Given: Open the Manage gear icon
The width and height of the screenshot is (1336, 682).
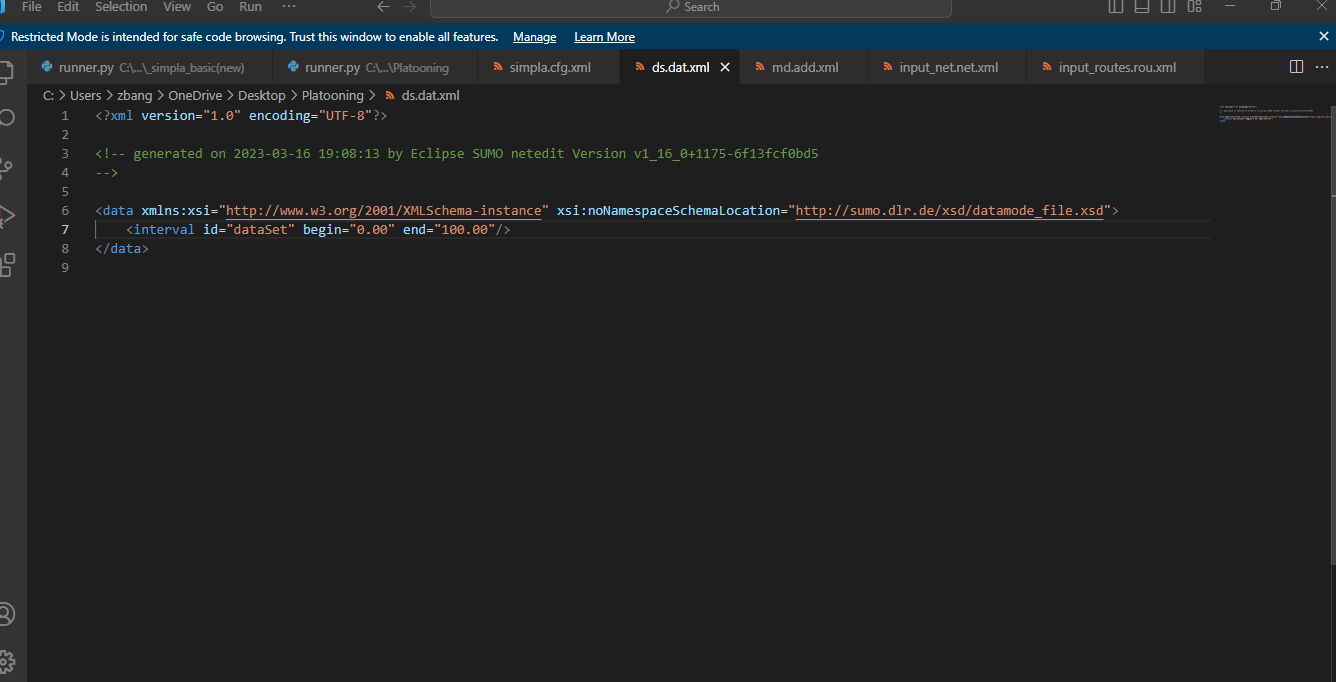Looking at the screenshot, I should 6,661.
